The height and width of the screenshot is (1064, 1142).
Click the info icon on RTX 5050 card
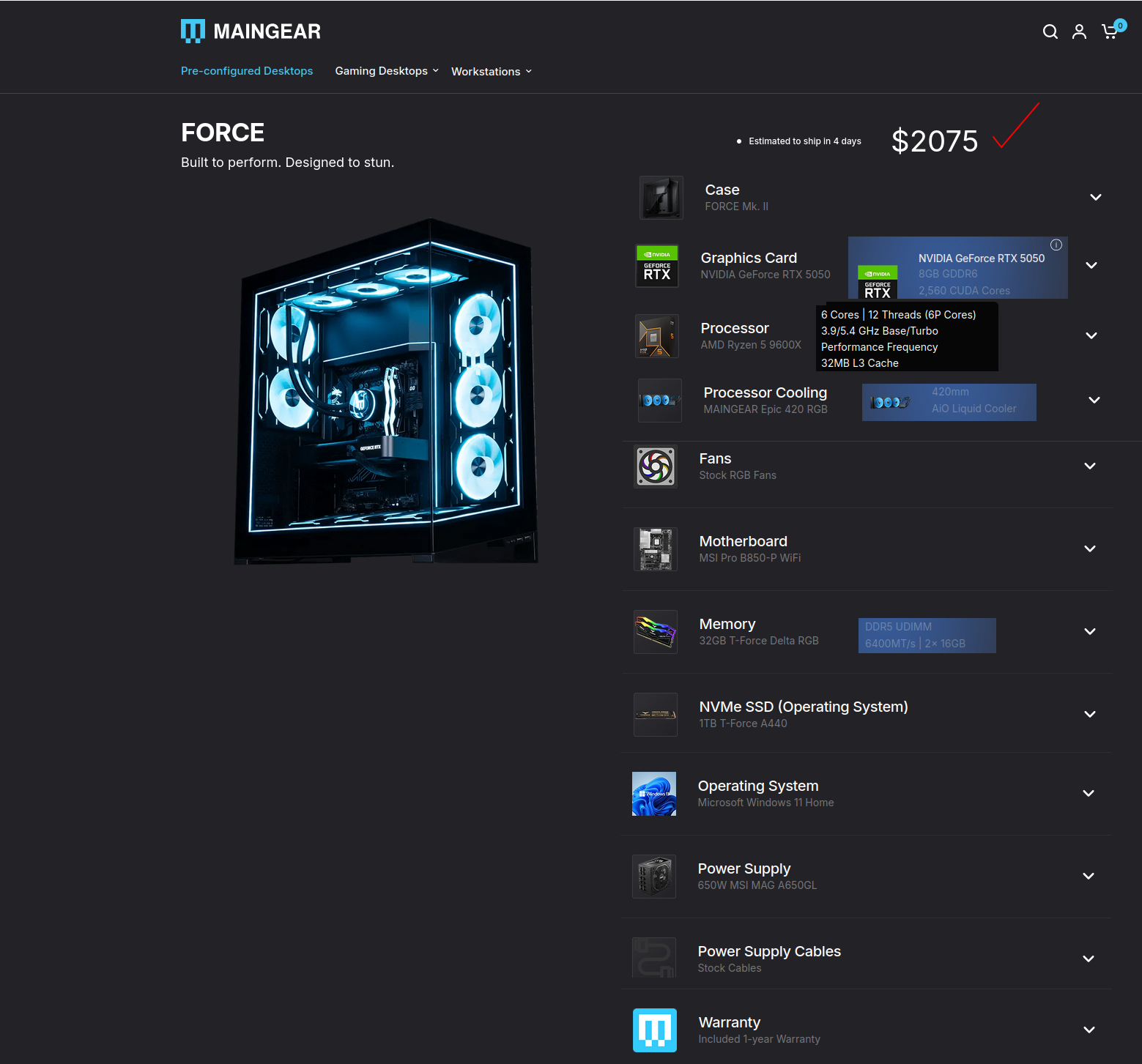(1056, 245)
